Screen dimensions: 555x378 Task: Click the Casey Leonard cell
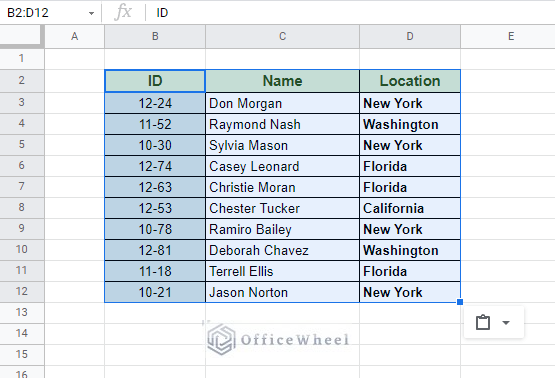(x=282, y=166)
